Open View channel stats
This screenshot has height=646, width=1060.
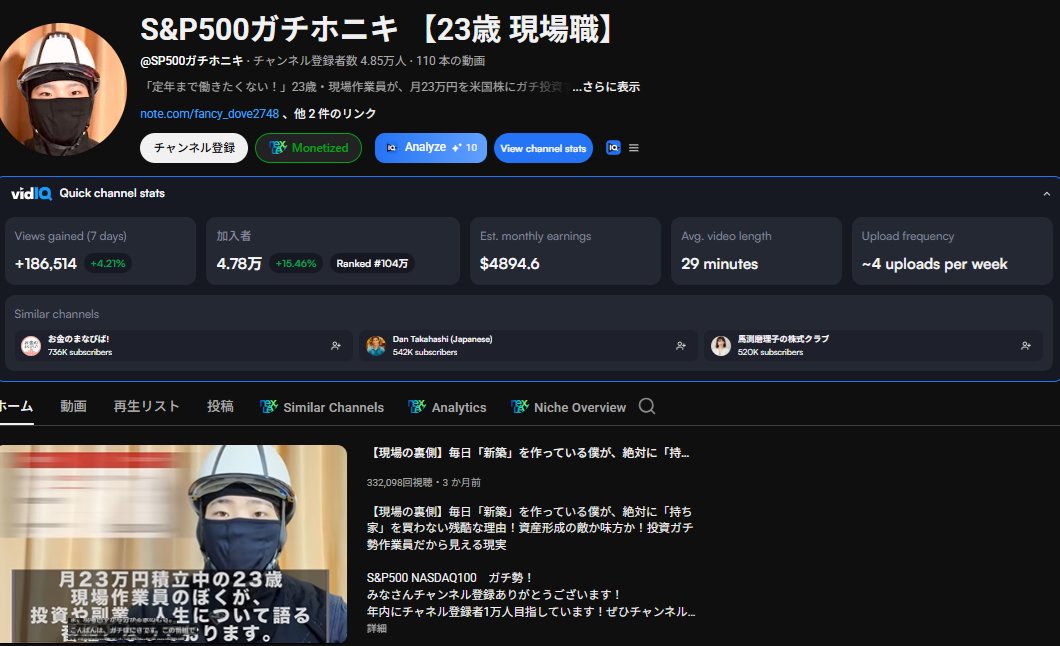point(543,147)
